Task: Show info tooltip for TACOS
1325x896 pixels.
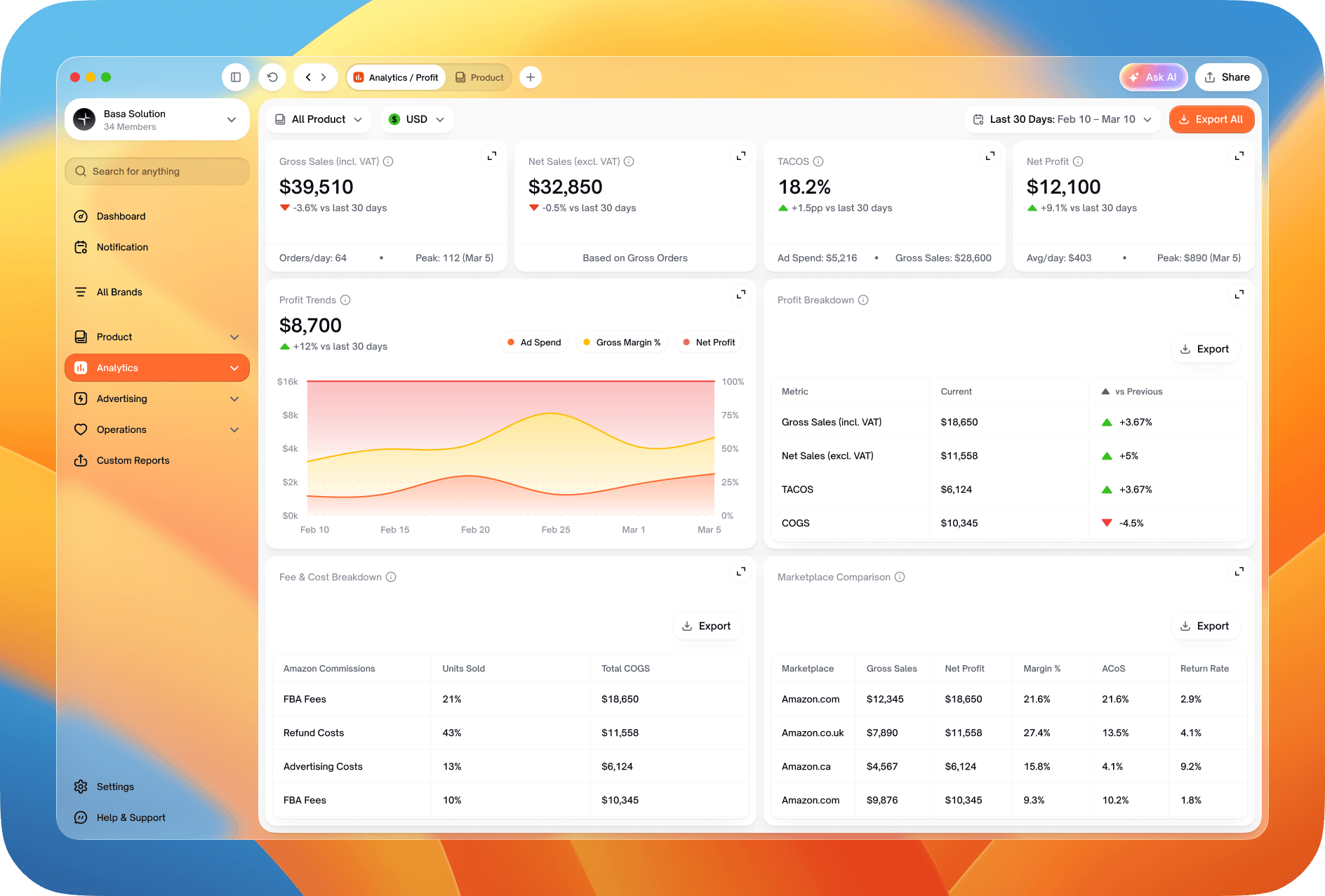Action: (818, 161)
